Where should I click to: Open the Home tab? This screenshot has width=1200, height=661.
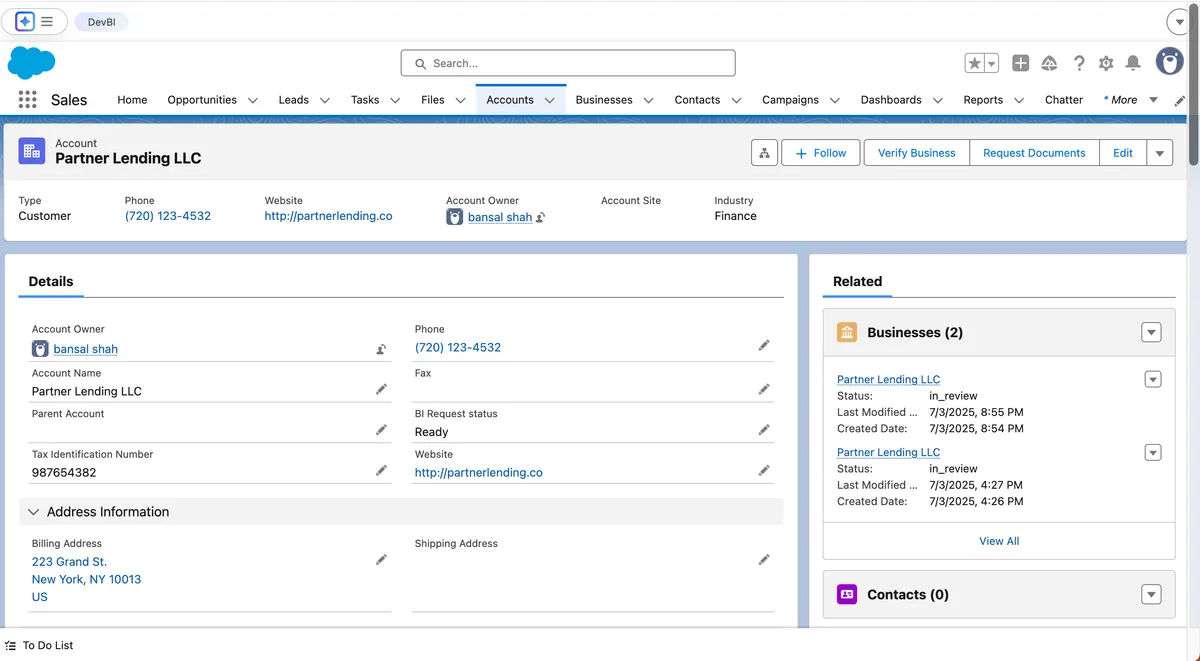point(132,100)
